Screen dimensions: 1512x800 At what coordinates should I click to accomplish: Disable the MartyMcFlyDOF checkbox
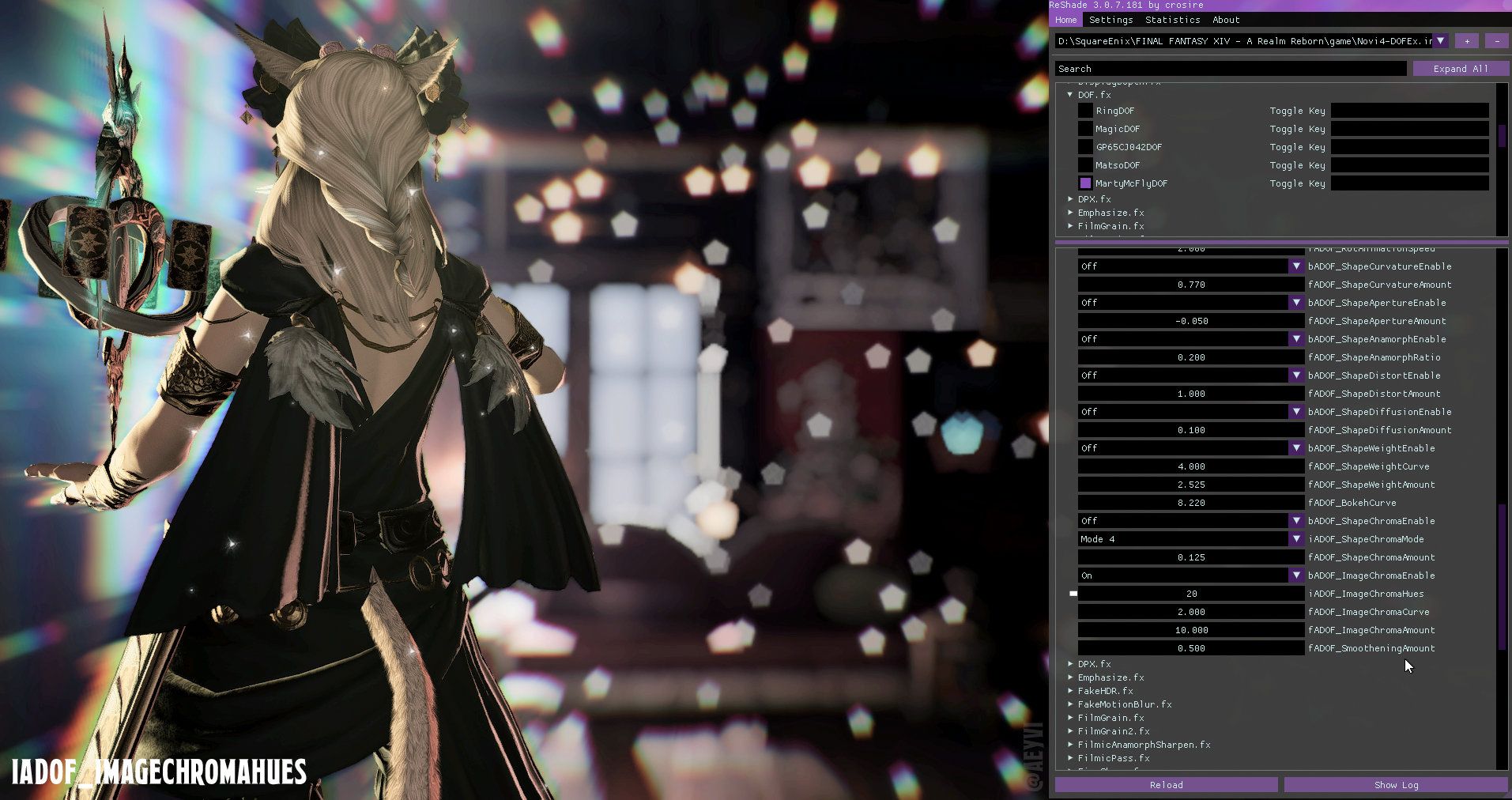tap(1085, 183)
